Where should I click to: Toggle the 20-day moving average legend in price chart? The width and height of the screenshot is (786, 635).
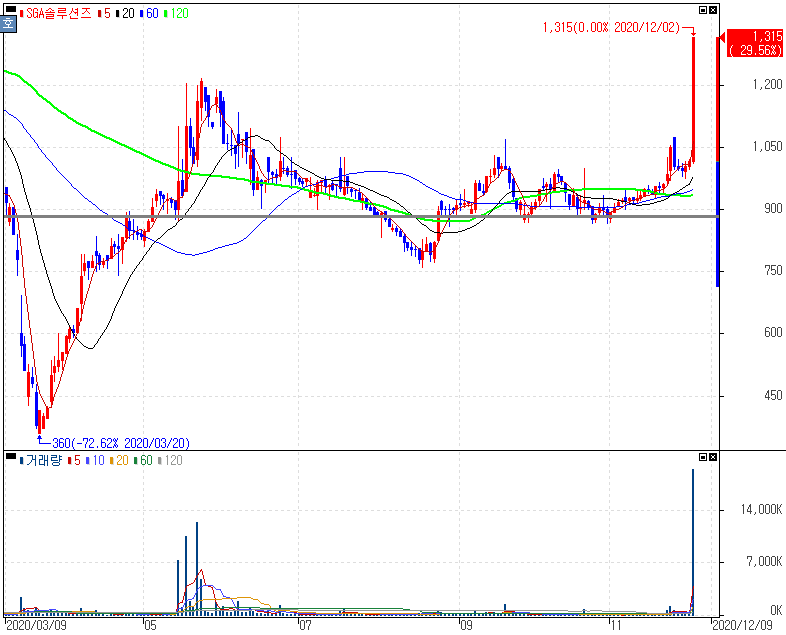[x=125, y=14]
